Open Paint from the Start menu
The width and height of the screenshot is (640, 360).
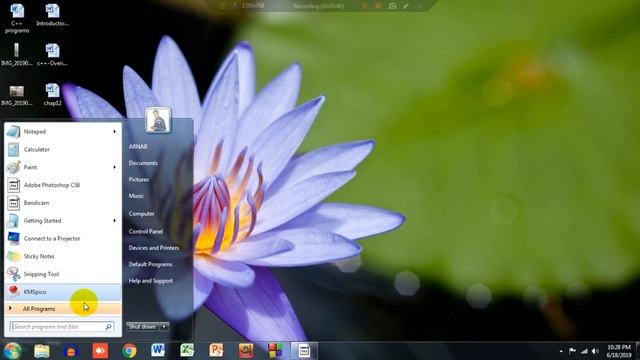62,167
